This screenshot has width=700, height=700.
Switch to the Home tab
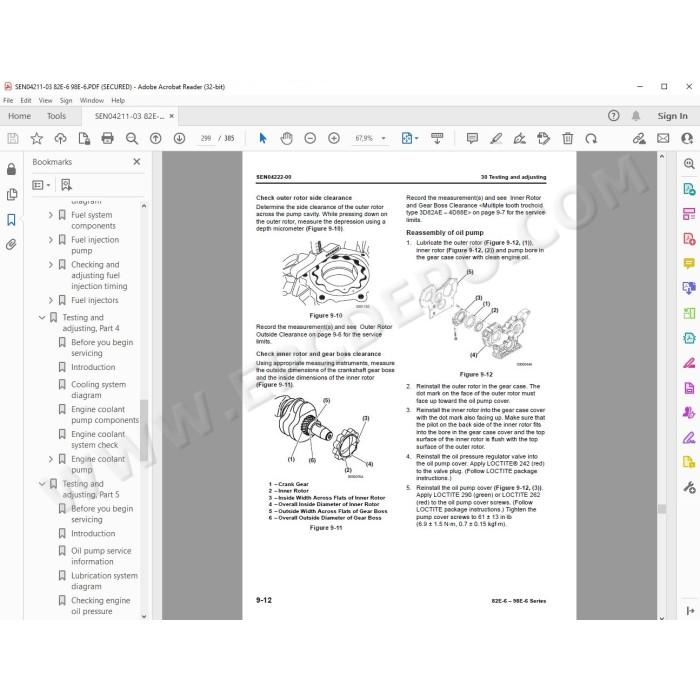pyautogui.click(x=19, y=116)
